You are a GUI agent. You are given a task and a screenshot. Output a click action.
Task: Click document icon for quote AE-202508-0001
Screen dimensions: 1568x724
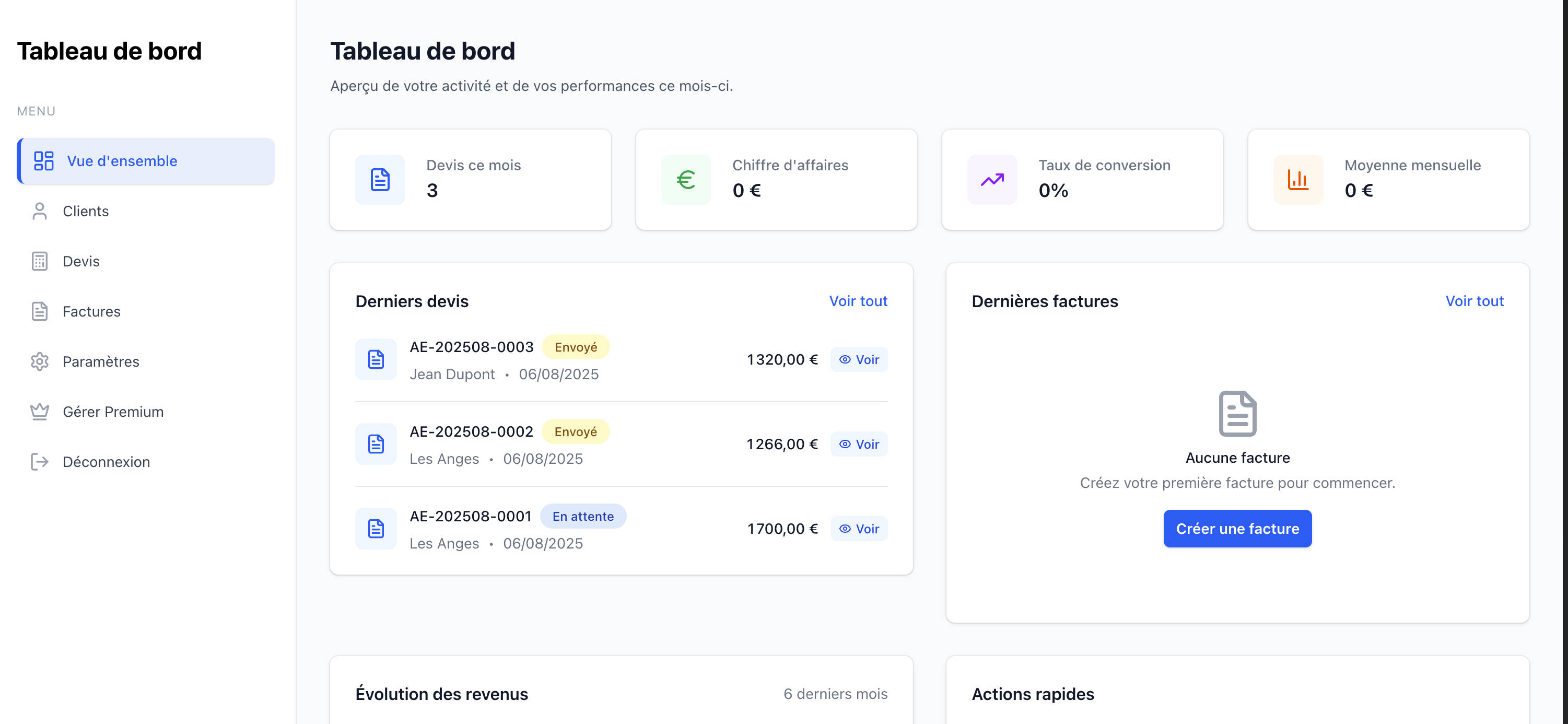tap(376, 529)
